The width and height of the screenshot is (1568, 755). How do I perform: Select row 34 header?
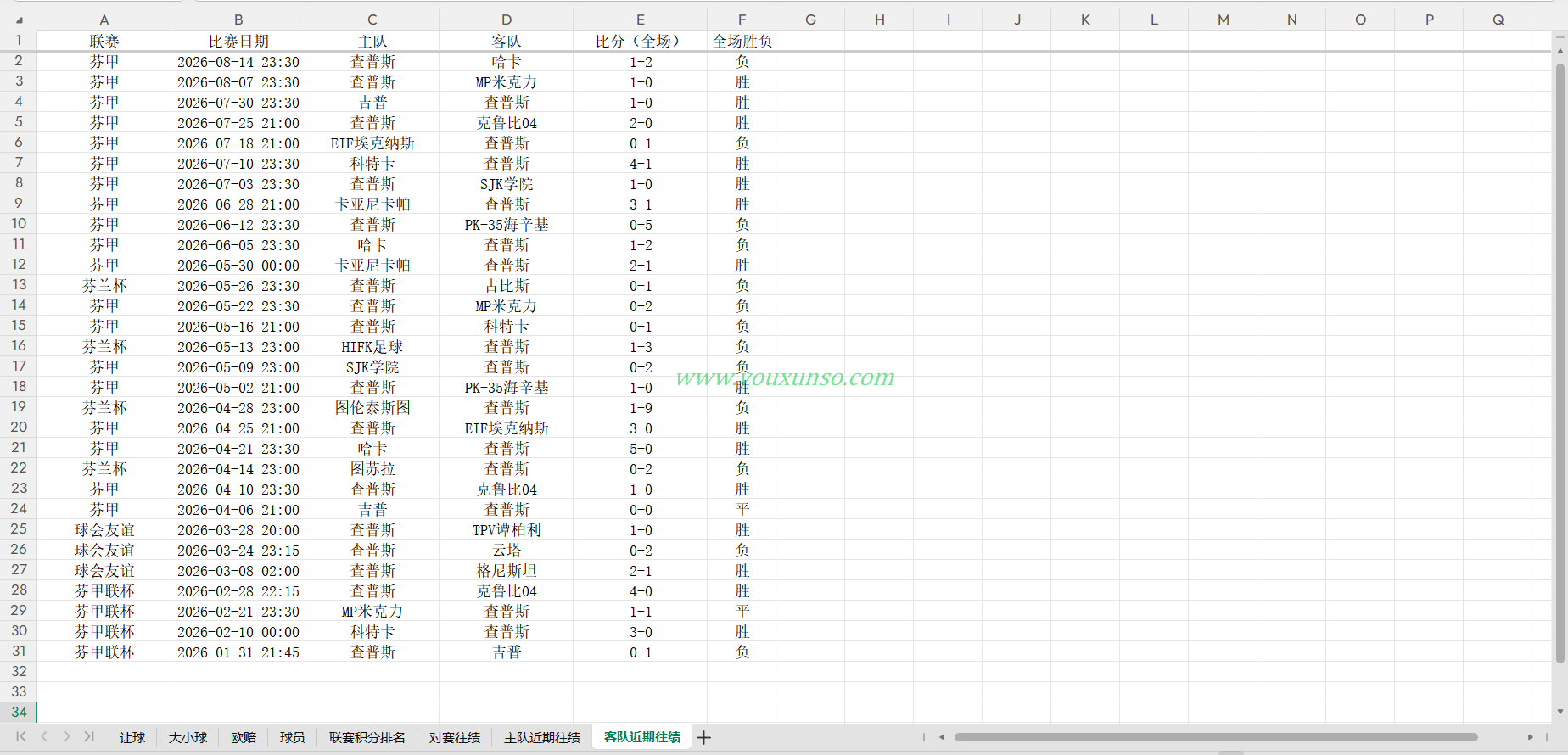tap(19, 712)
